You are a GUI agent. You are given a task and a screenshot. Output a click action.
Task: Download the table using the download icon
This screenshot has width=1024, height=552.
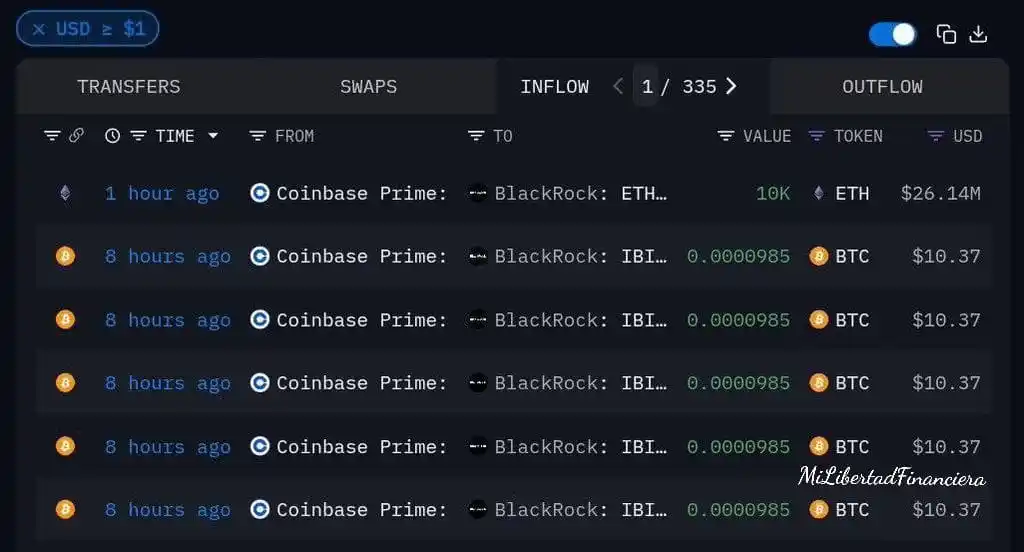click(x=978, y=34)
